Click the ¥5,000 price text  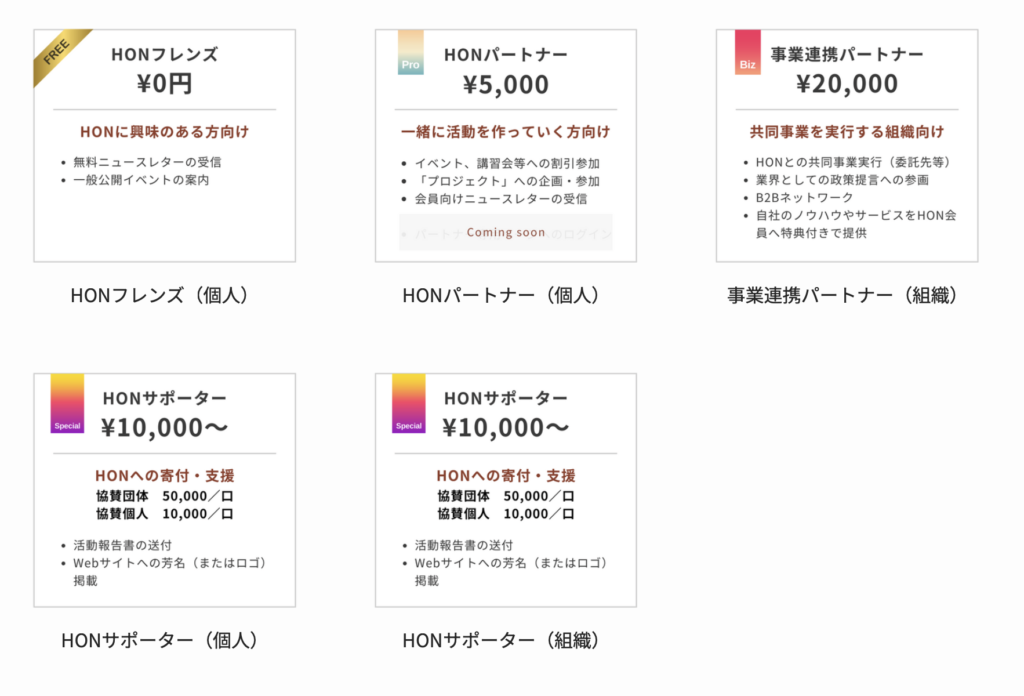click(505, 84)
